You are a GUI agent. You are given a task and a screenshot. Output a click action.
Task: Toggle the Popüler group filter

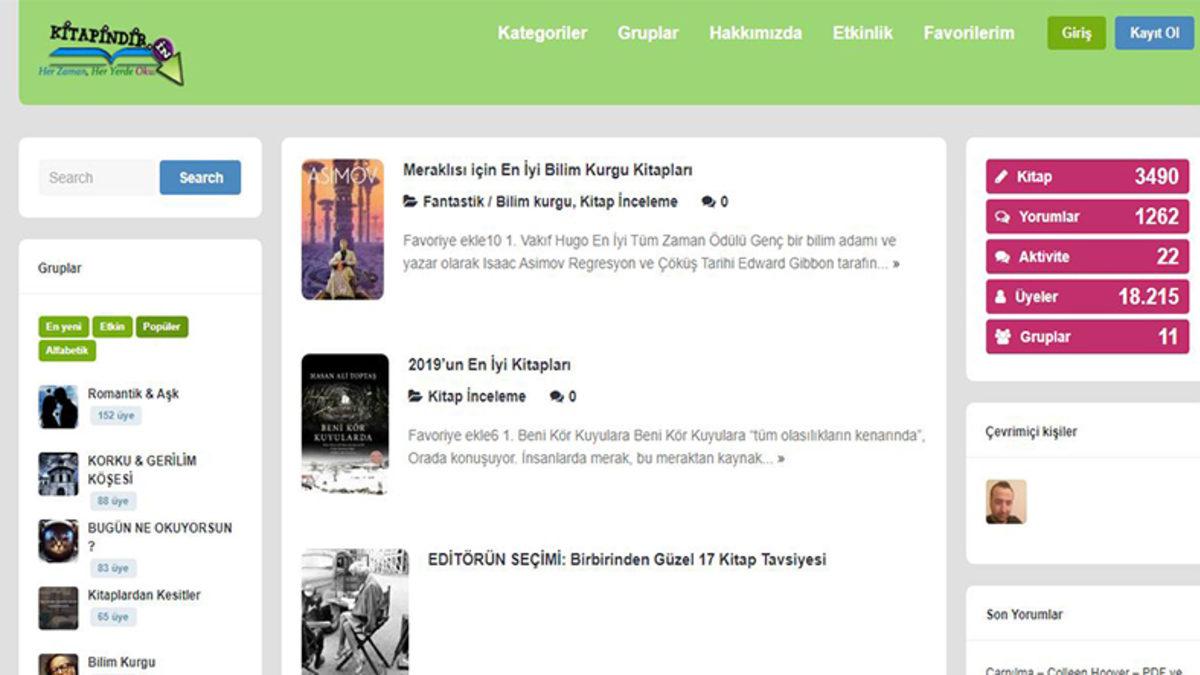click(161, 326)
